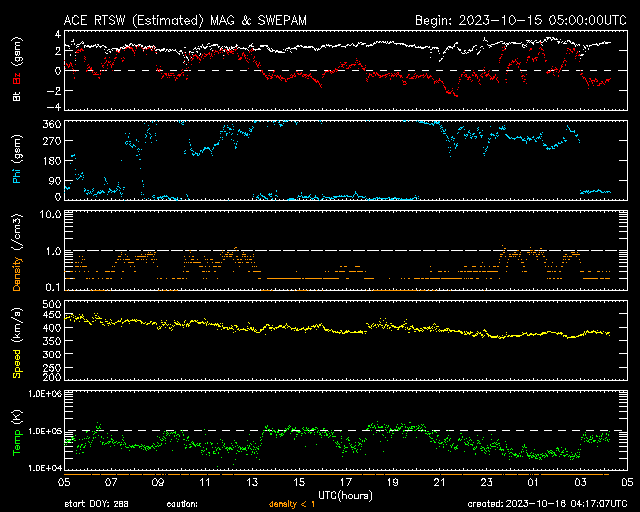Click the '09' hour label on time axis

click(x=158, y=482)
